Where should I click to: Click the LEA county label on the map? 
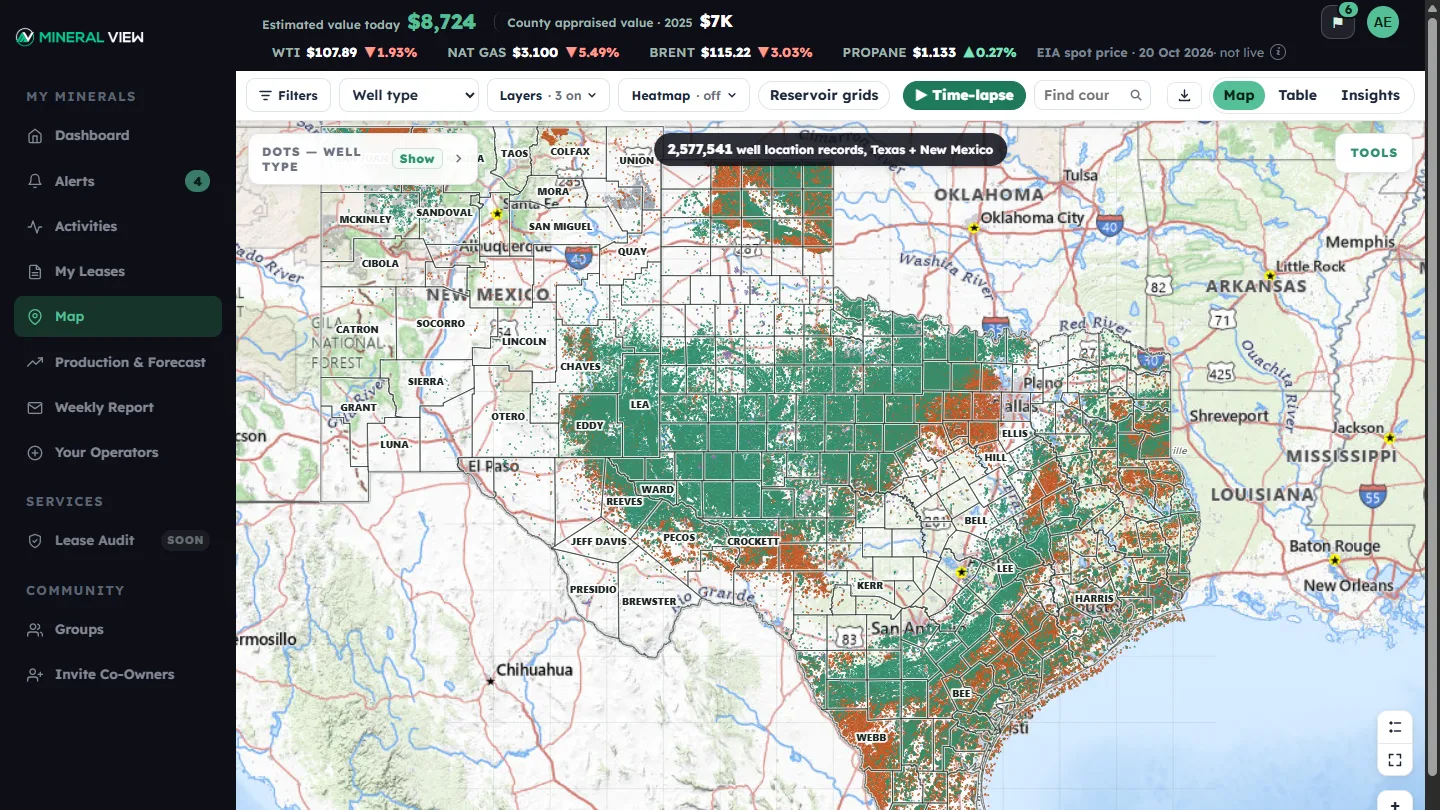640,405
